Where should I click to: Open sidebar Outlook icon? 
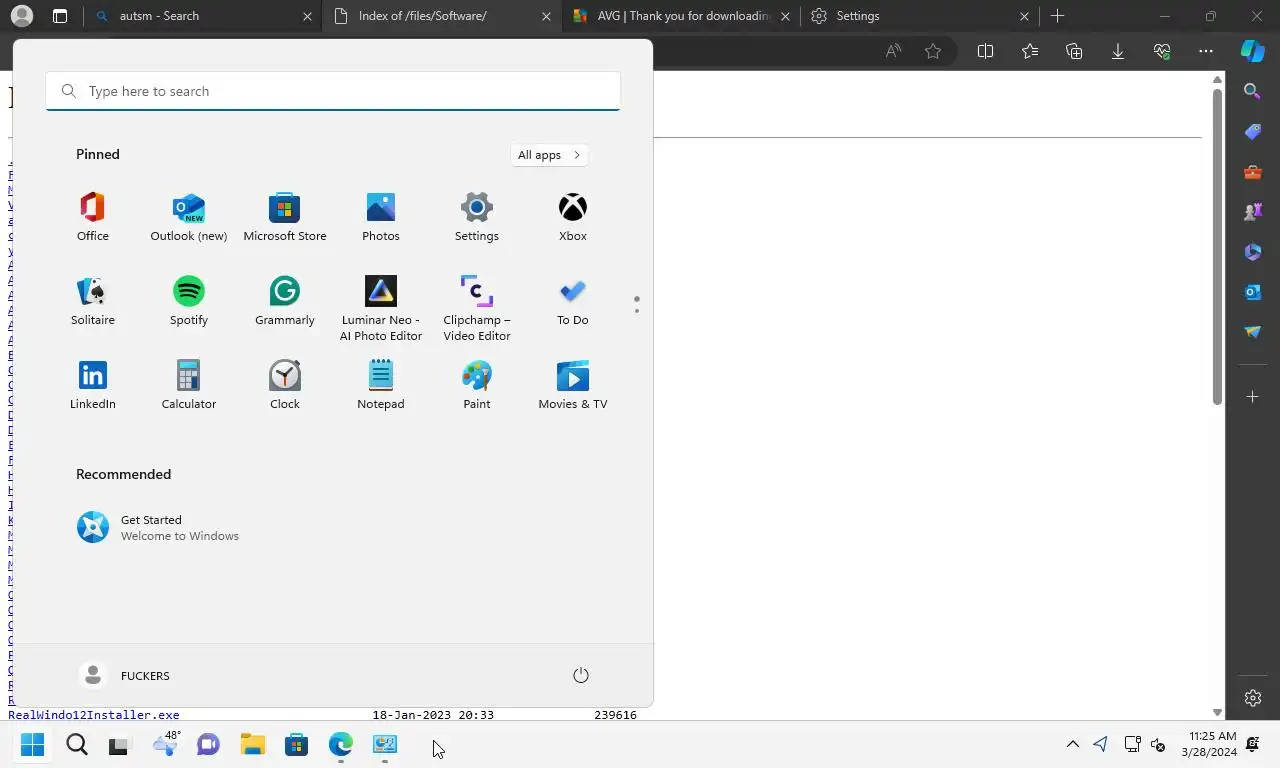(1252, 292)
